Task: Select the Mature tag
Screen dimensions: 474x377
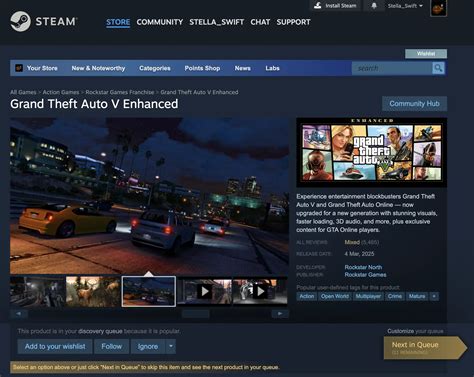Action: 417,296
